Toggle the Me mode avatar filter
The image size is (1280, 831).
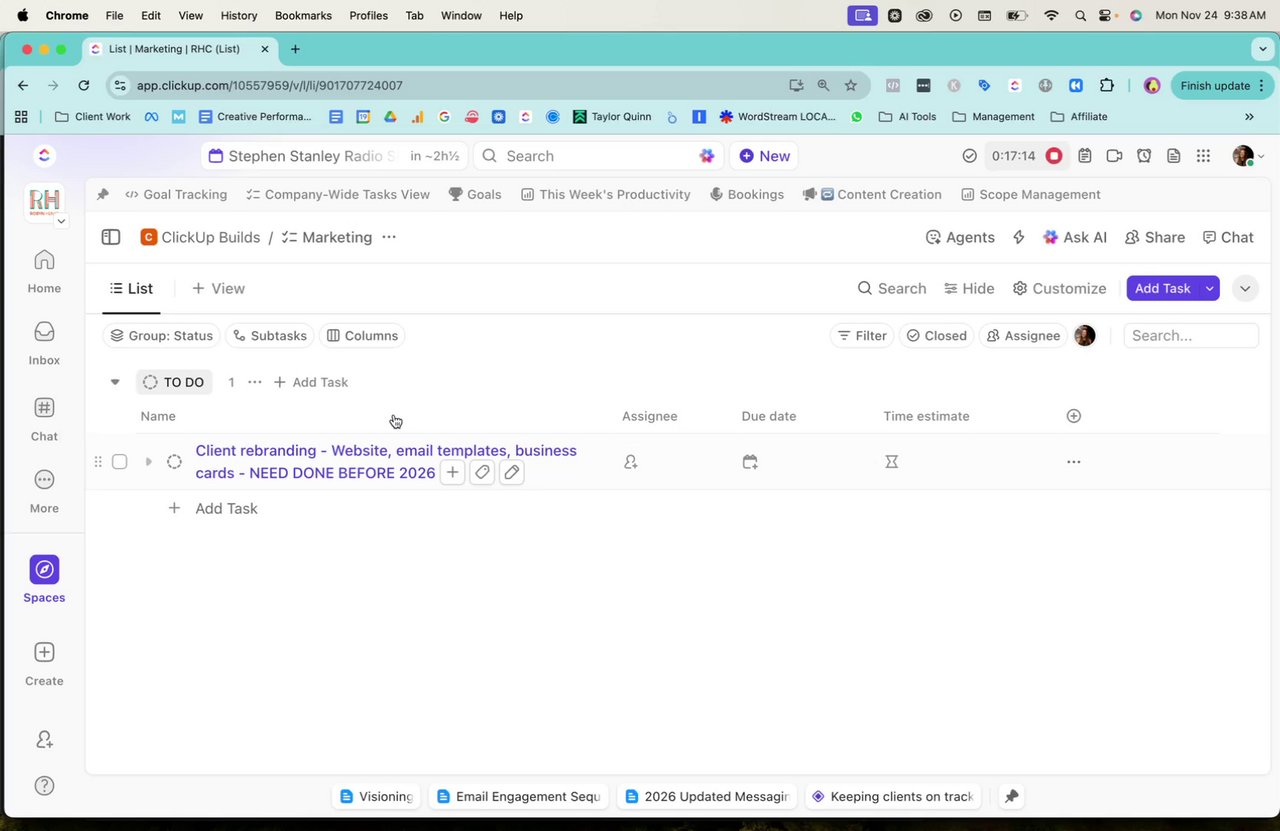click(1085, 336)
